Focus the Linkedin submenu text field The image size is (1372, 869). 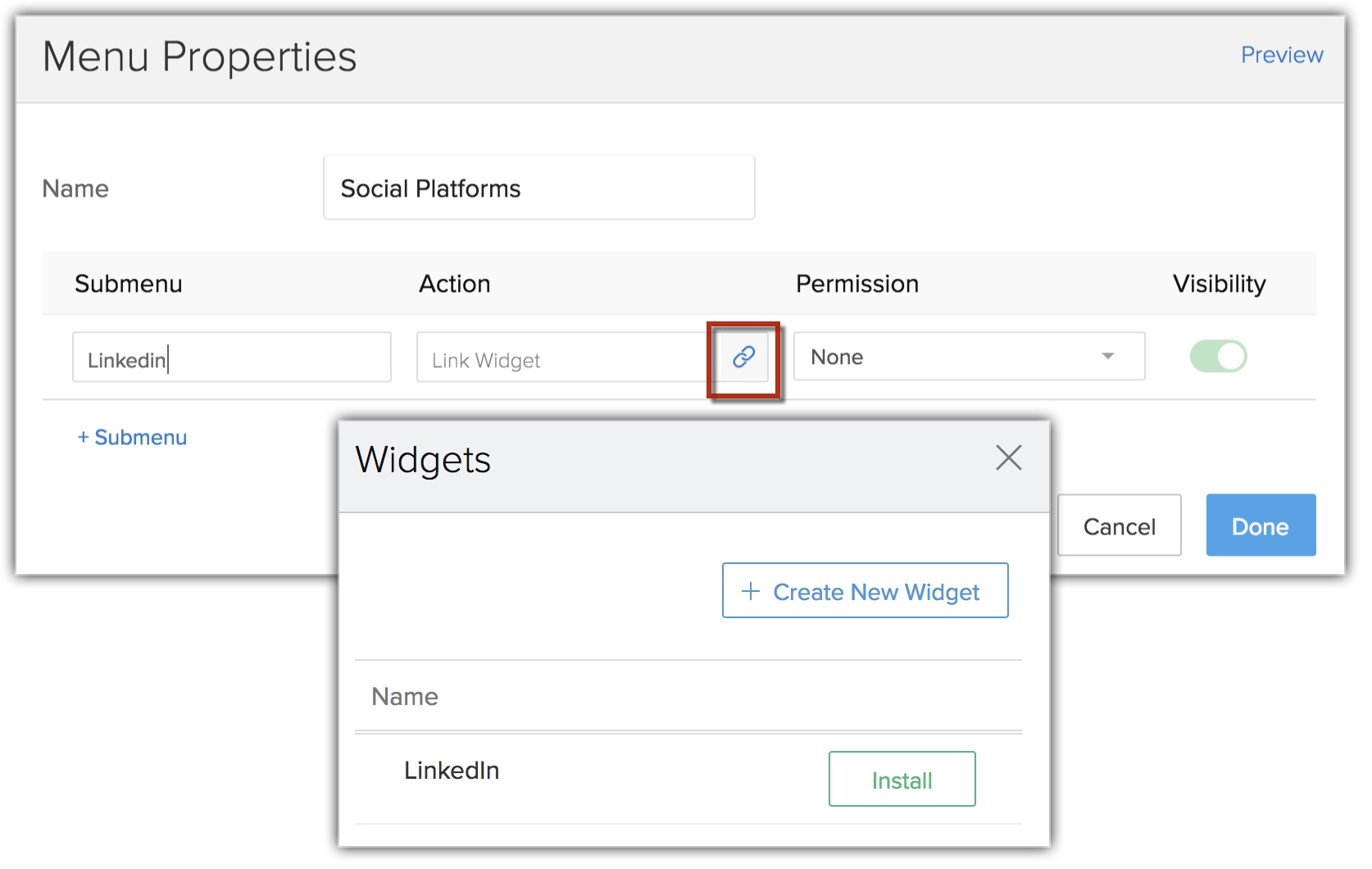(x=231, y=358)
